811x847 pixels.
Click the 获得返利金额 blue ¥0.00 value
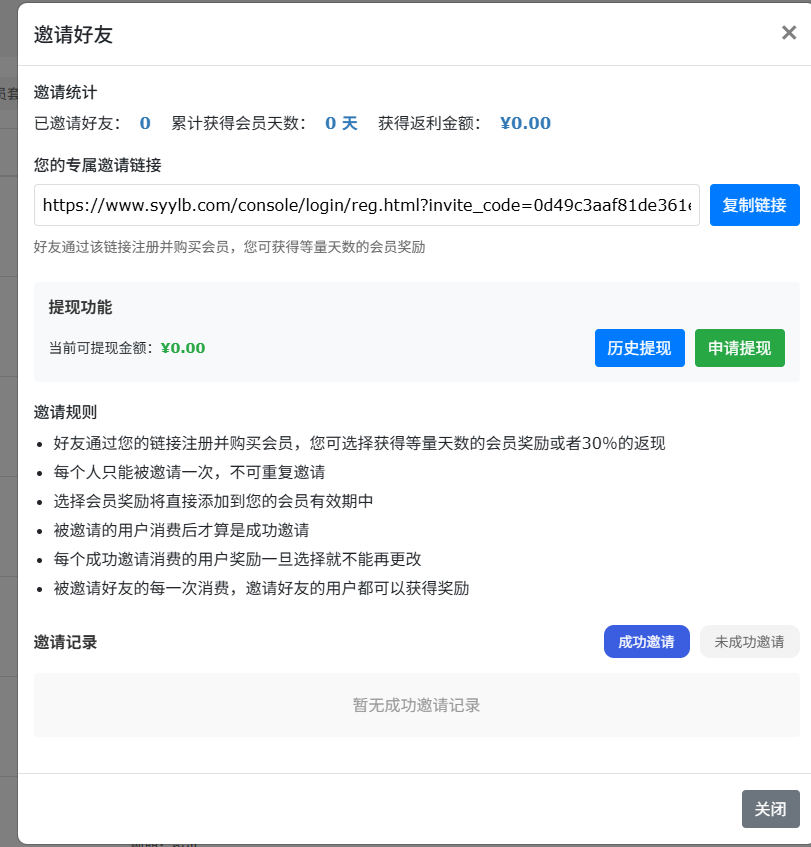pyautogui.click(x=525, y=123)
